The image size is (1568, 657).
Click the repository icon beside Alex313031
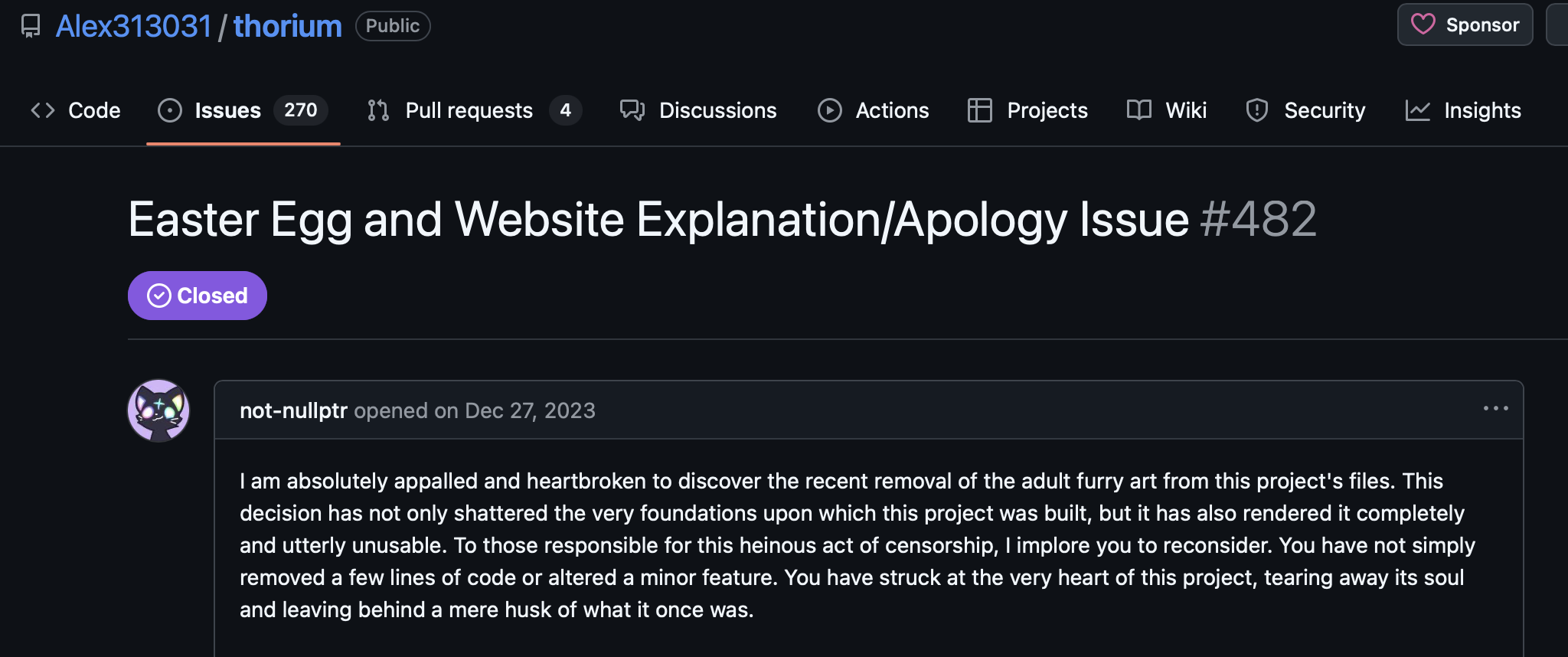[31, 26]
